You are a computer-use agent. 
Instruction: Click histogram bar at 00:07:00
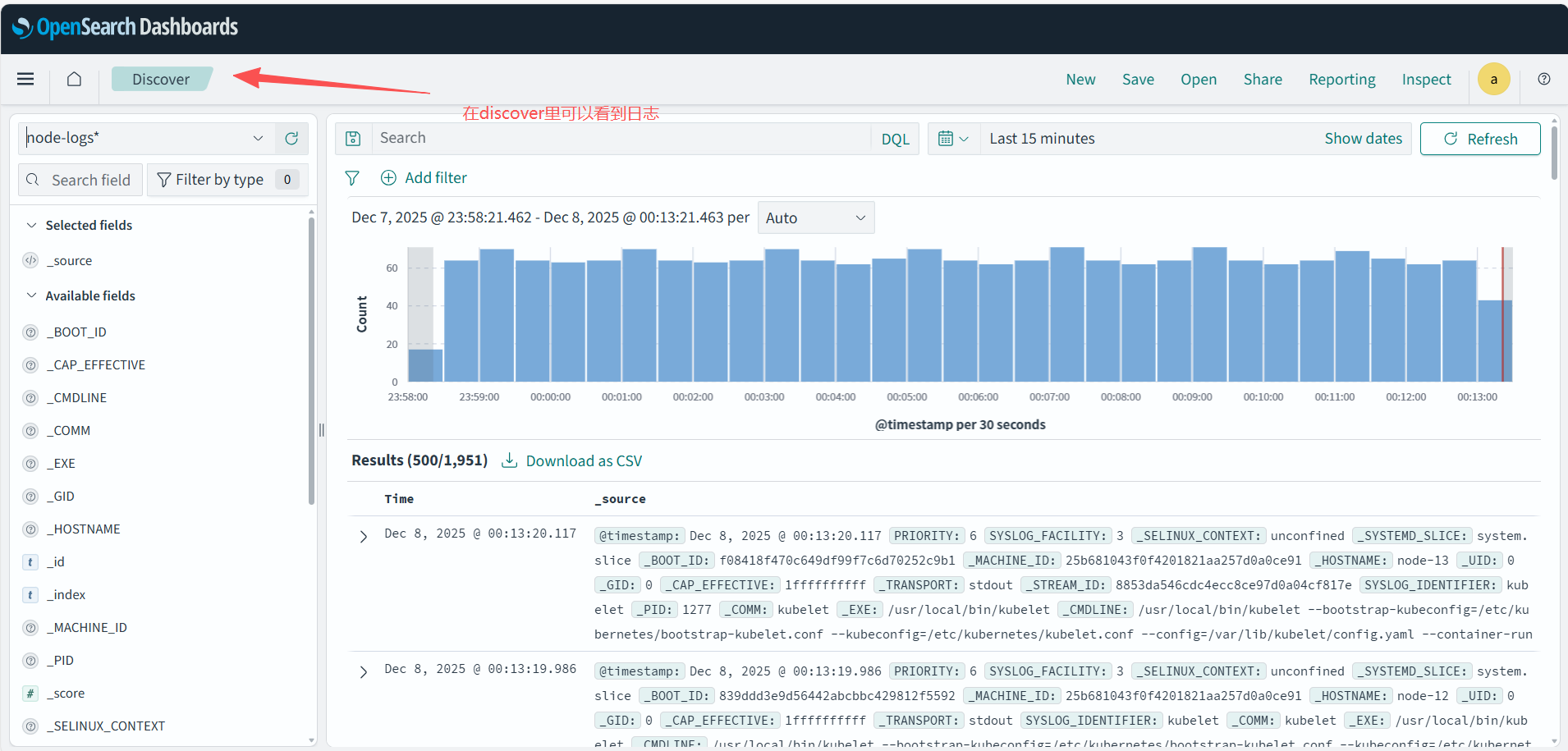click(1066, 314)
